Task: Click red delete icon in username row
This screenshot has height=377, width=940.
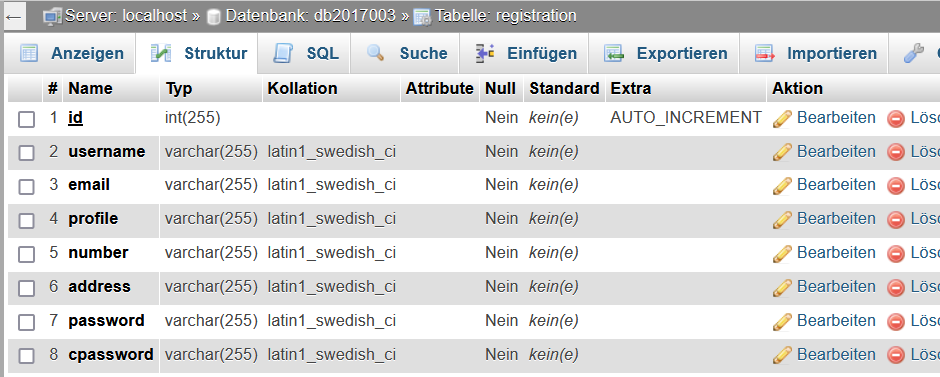Action: [896, 153]
